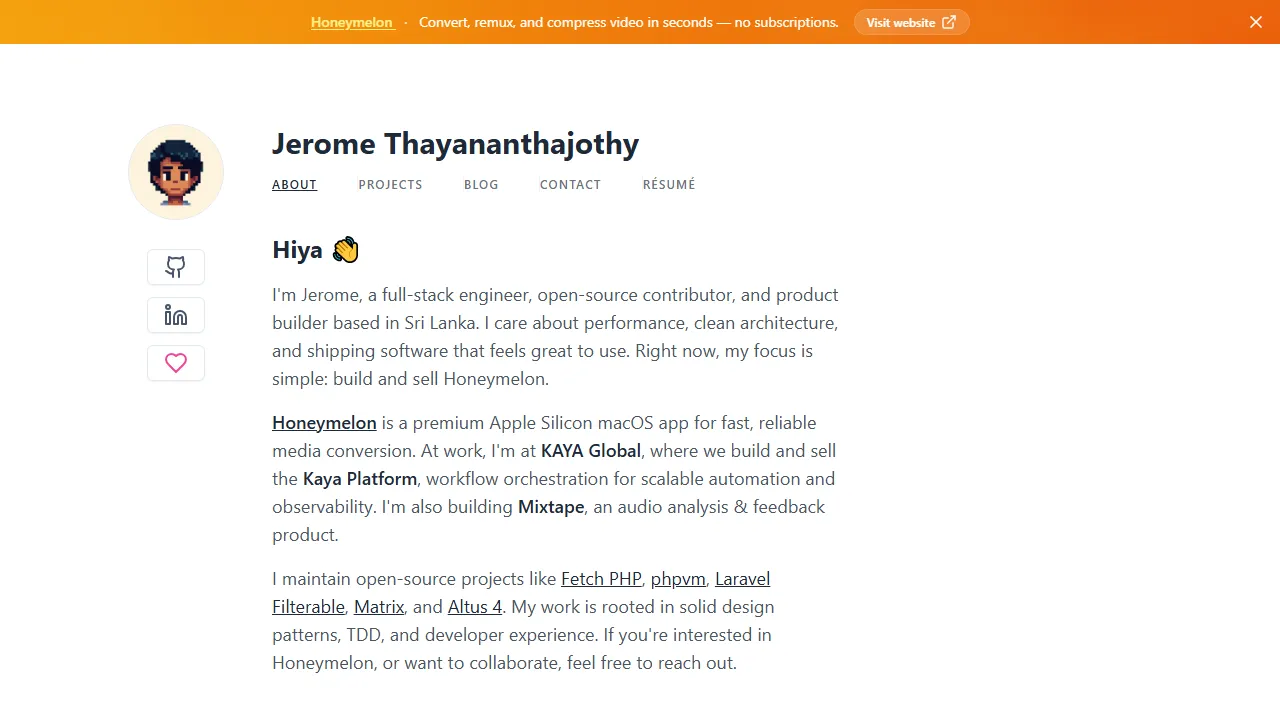Screen dimensions: 1280x720
Task: View the RÉSUMÉ page
Action: click(668, 184)
